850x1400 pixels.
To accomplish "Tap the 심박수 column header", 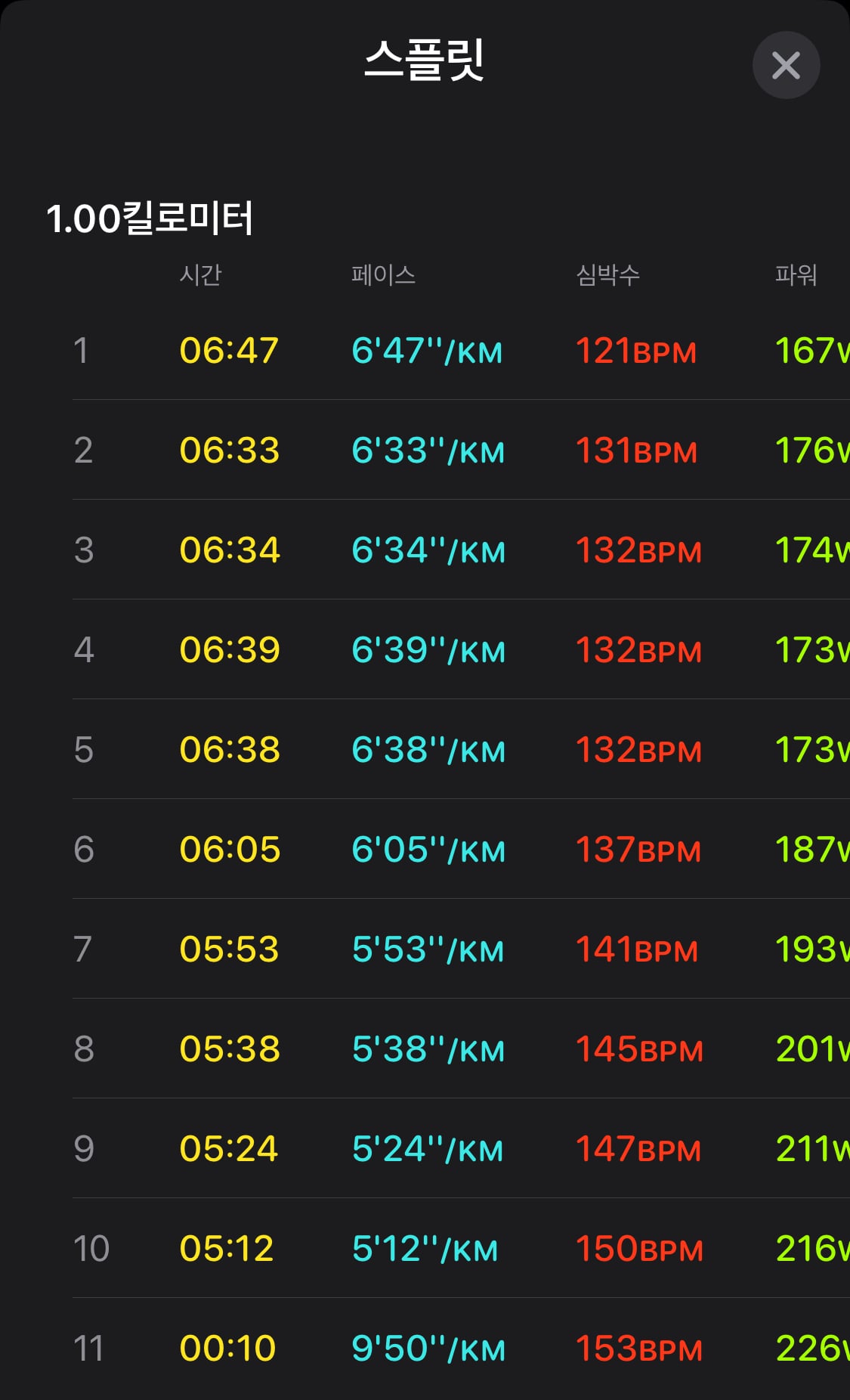I will [608, 274].
